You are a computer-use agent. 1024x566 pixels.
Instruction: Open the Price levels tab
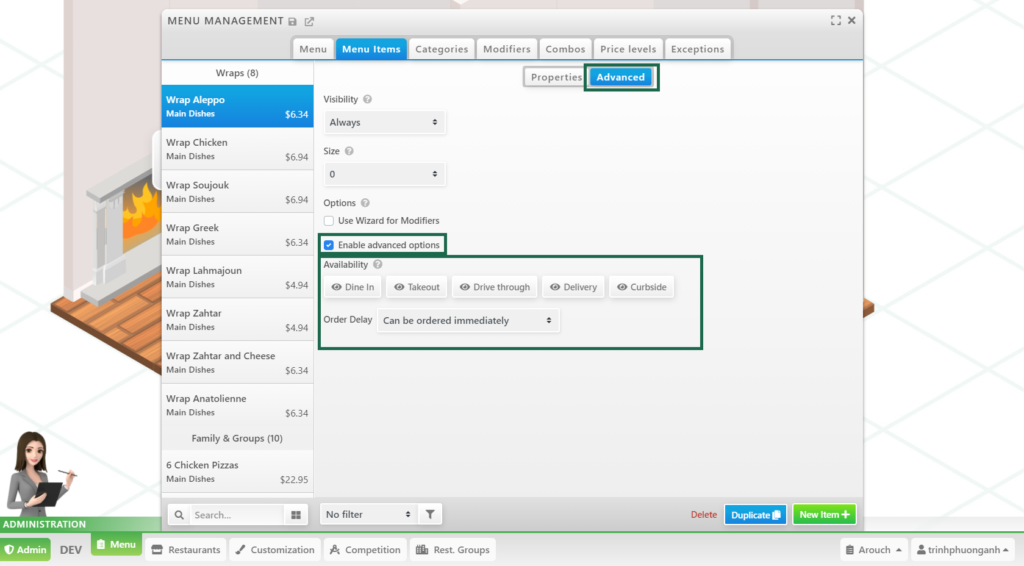(x=628, y=49)
